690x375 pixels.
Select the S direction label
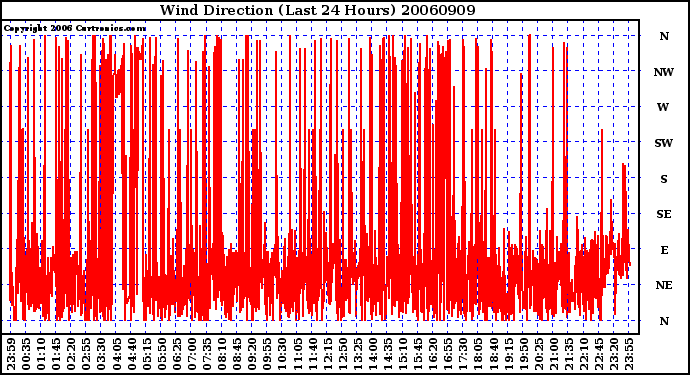[x=664, y=179]
